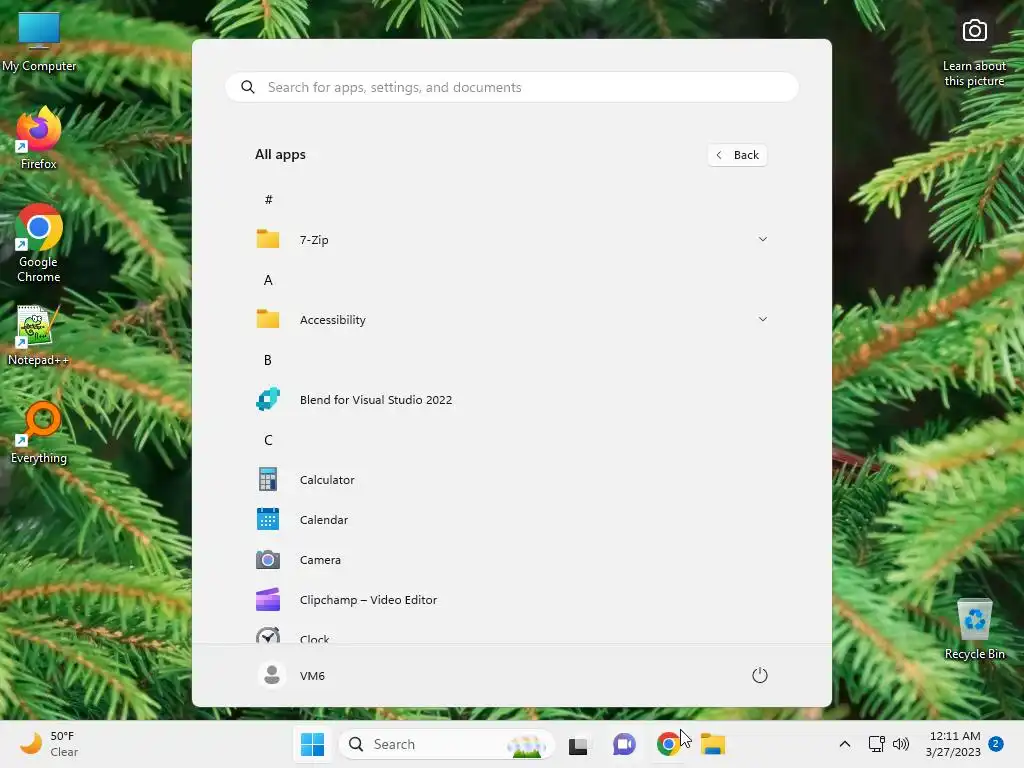Viewport: 1024px width, 768px height.
Task: Click the A letter header
Action: coord(268,280)
